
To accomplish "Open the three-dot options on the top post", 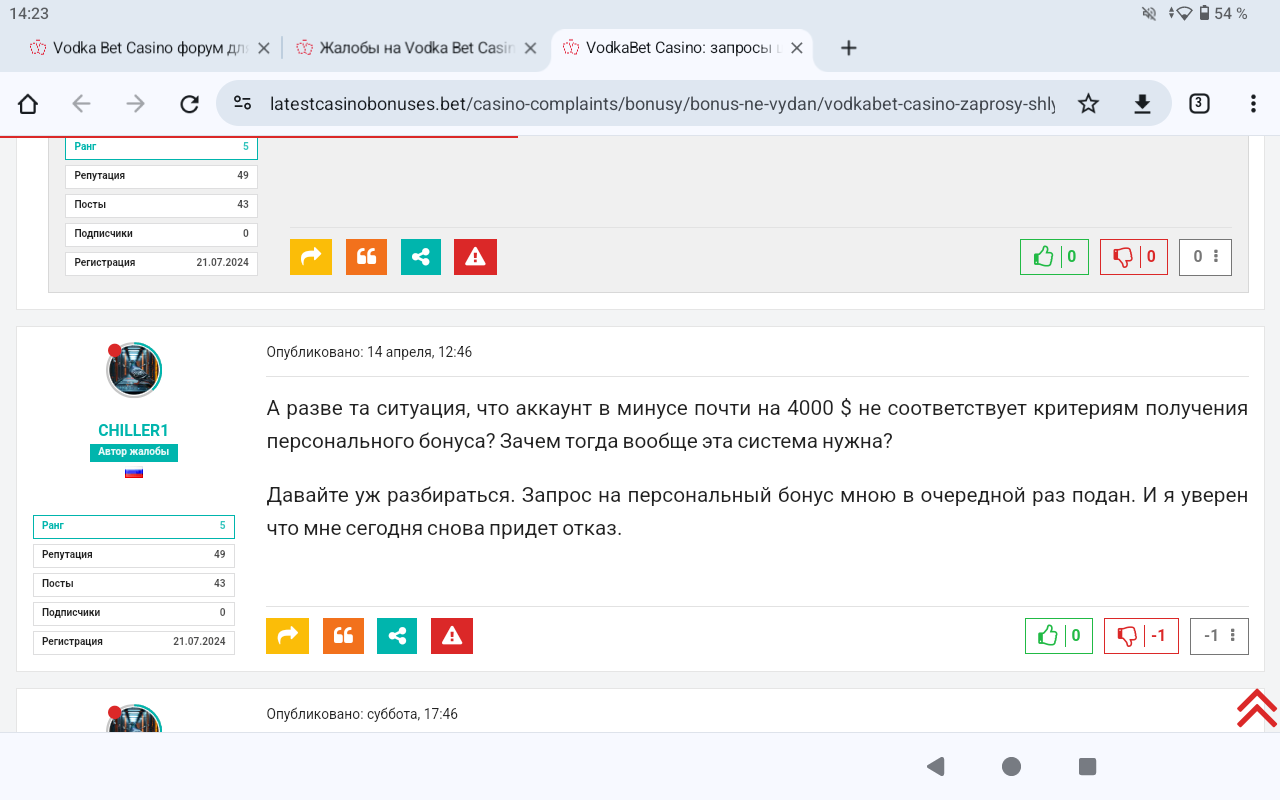I will point(1216,257).
